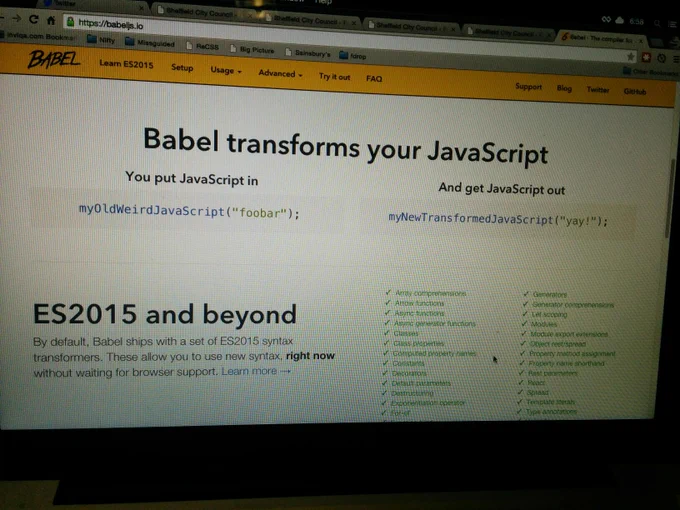Open the clock extension icon in toolbar
The width and height of the screenshot is (680, 510).
(x=661, y=58)
